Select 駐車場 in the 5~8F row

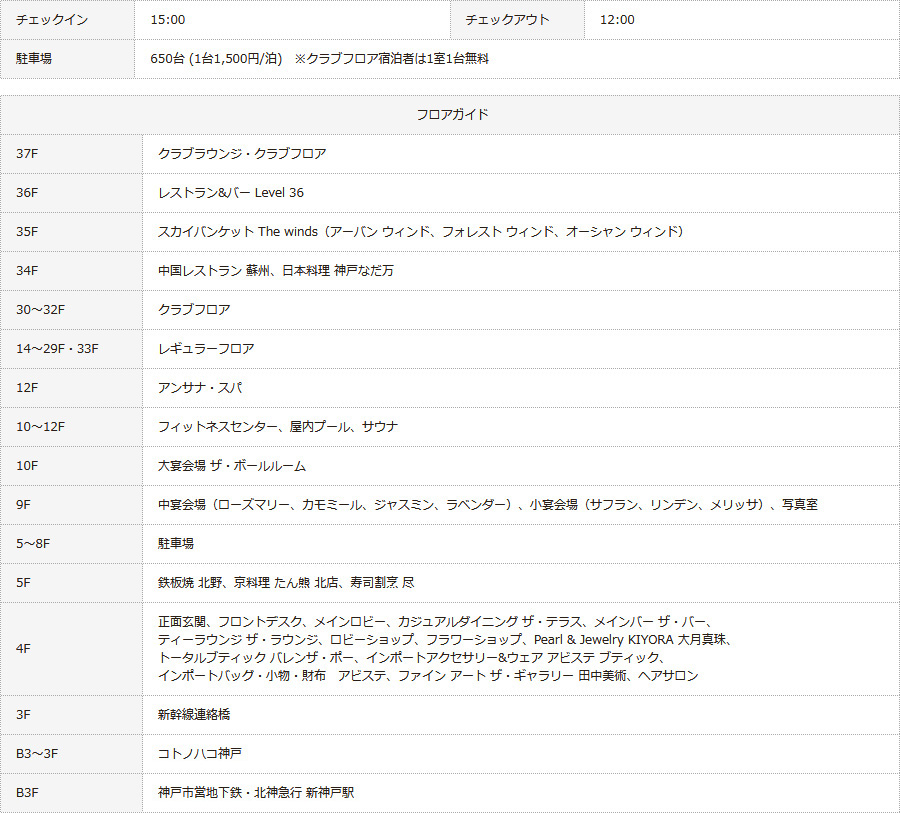tap(176, 544)
